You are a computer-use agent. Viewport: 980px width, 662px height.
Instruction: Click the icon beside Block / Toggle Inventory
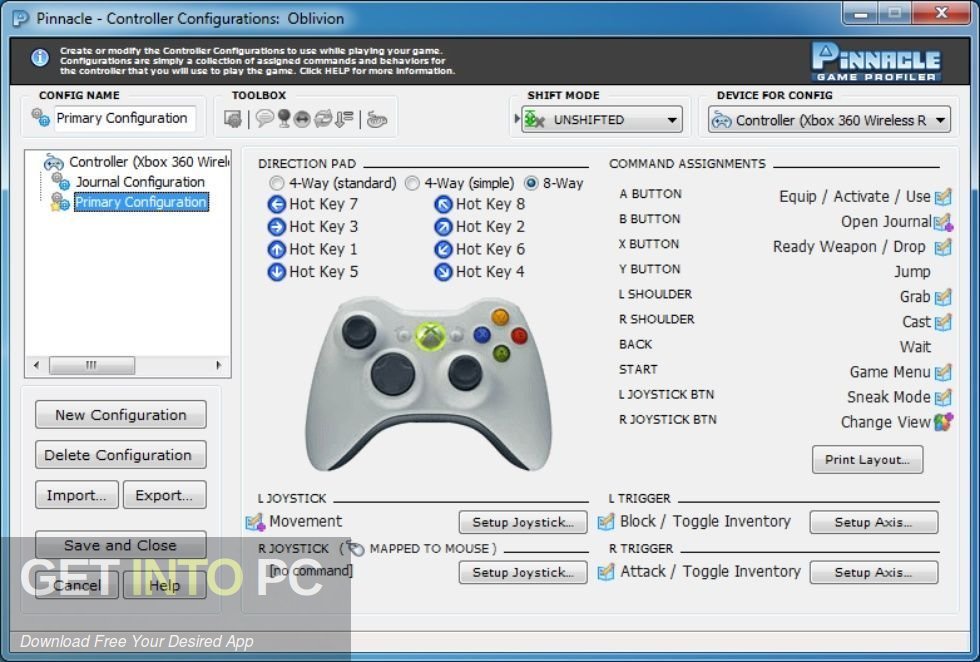click(x=606, y=522)
